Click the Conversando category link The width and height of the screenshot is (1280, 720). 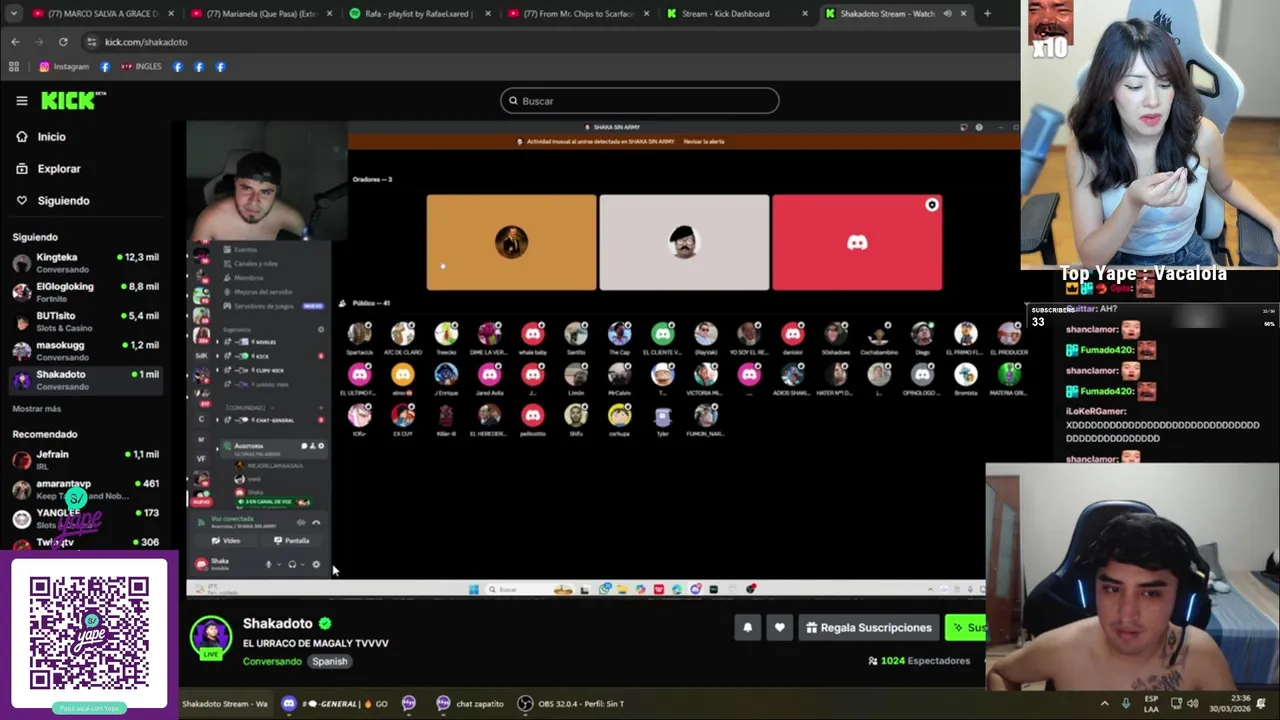272,661
